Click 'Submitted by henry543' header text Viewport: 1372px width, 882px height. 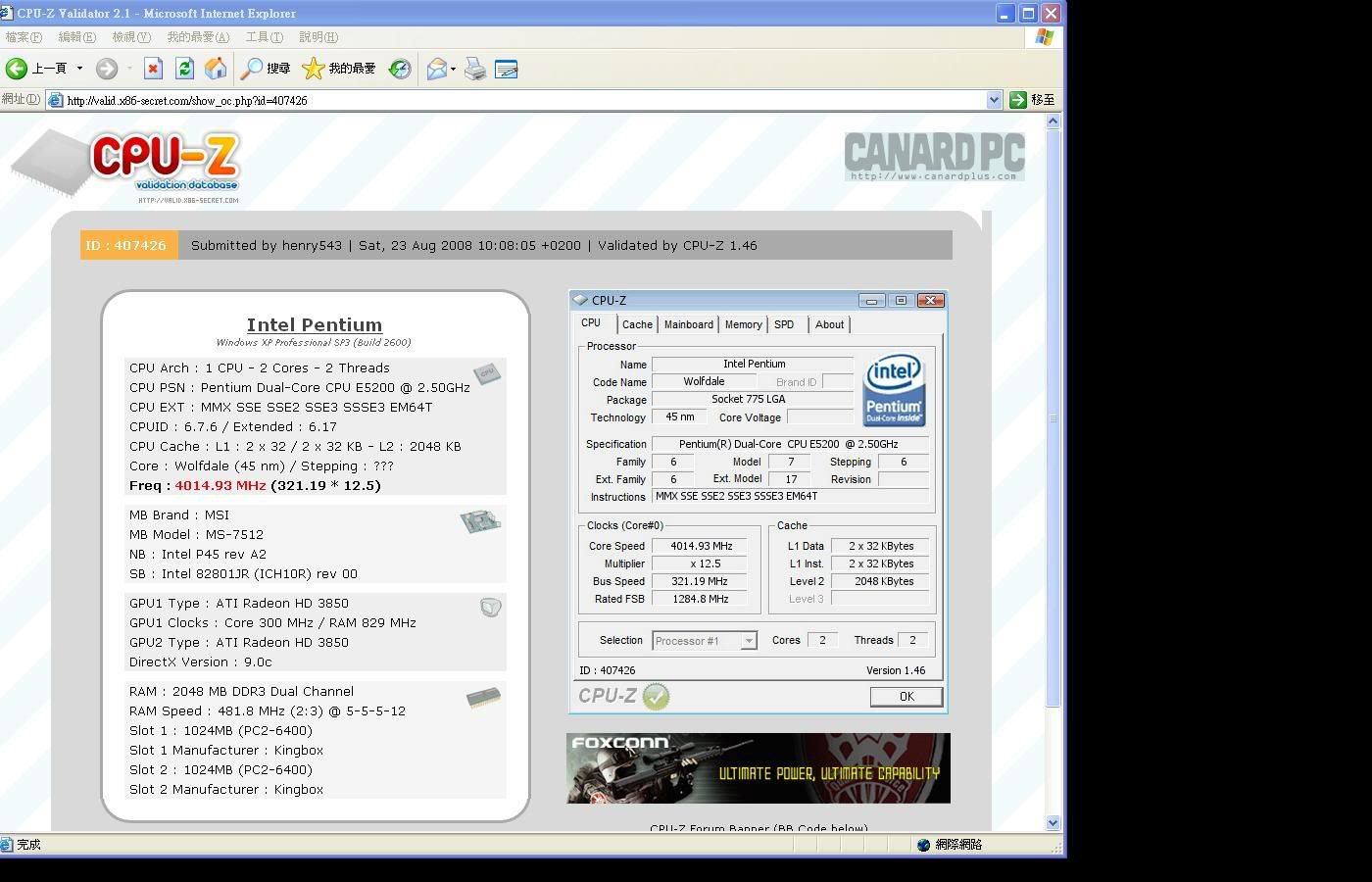pos(267,245)
